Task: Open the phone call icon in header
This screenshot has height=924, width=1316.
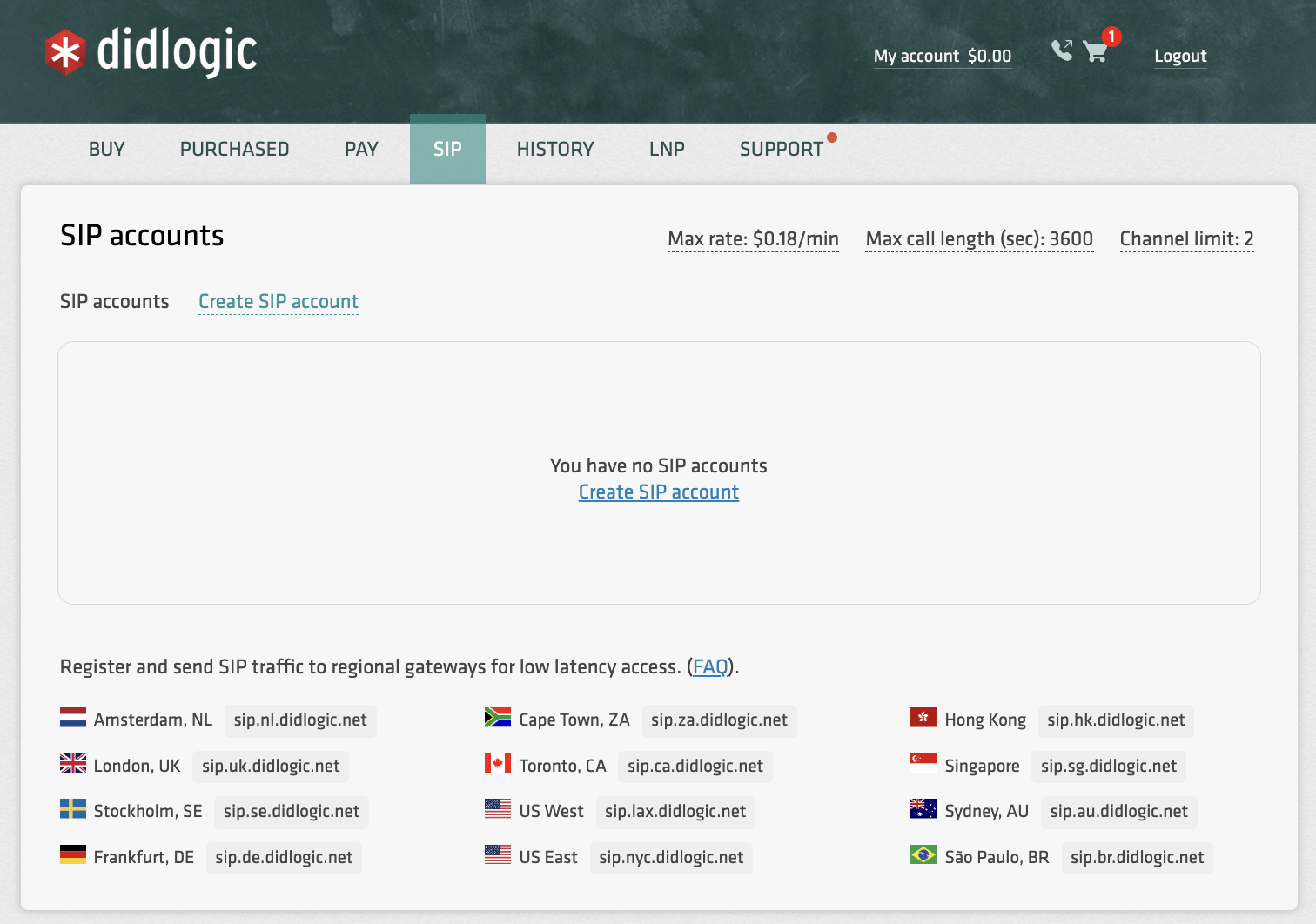Action: (1061, 50)
